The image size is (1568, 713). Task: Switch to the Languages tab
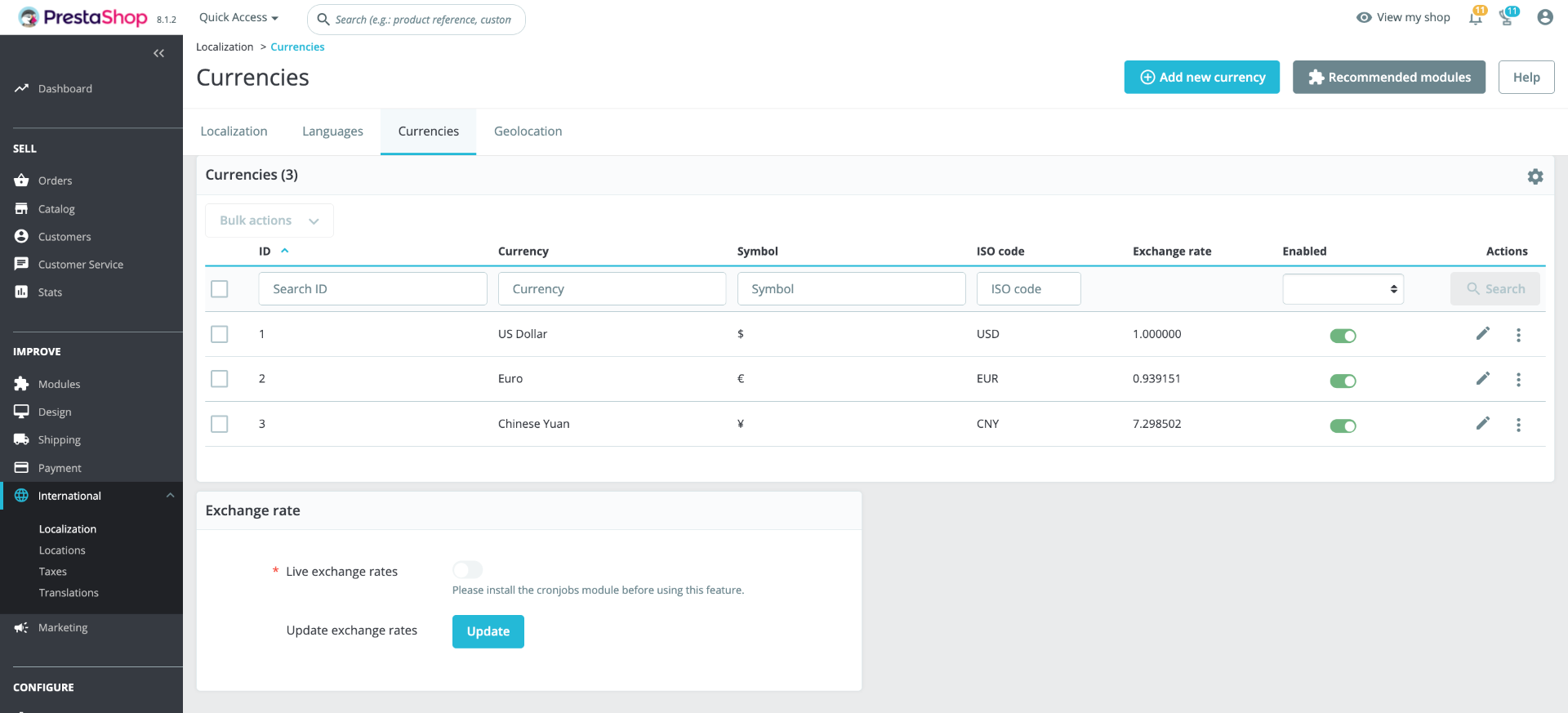tap(332, 131)
